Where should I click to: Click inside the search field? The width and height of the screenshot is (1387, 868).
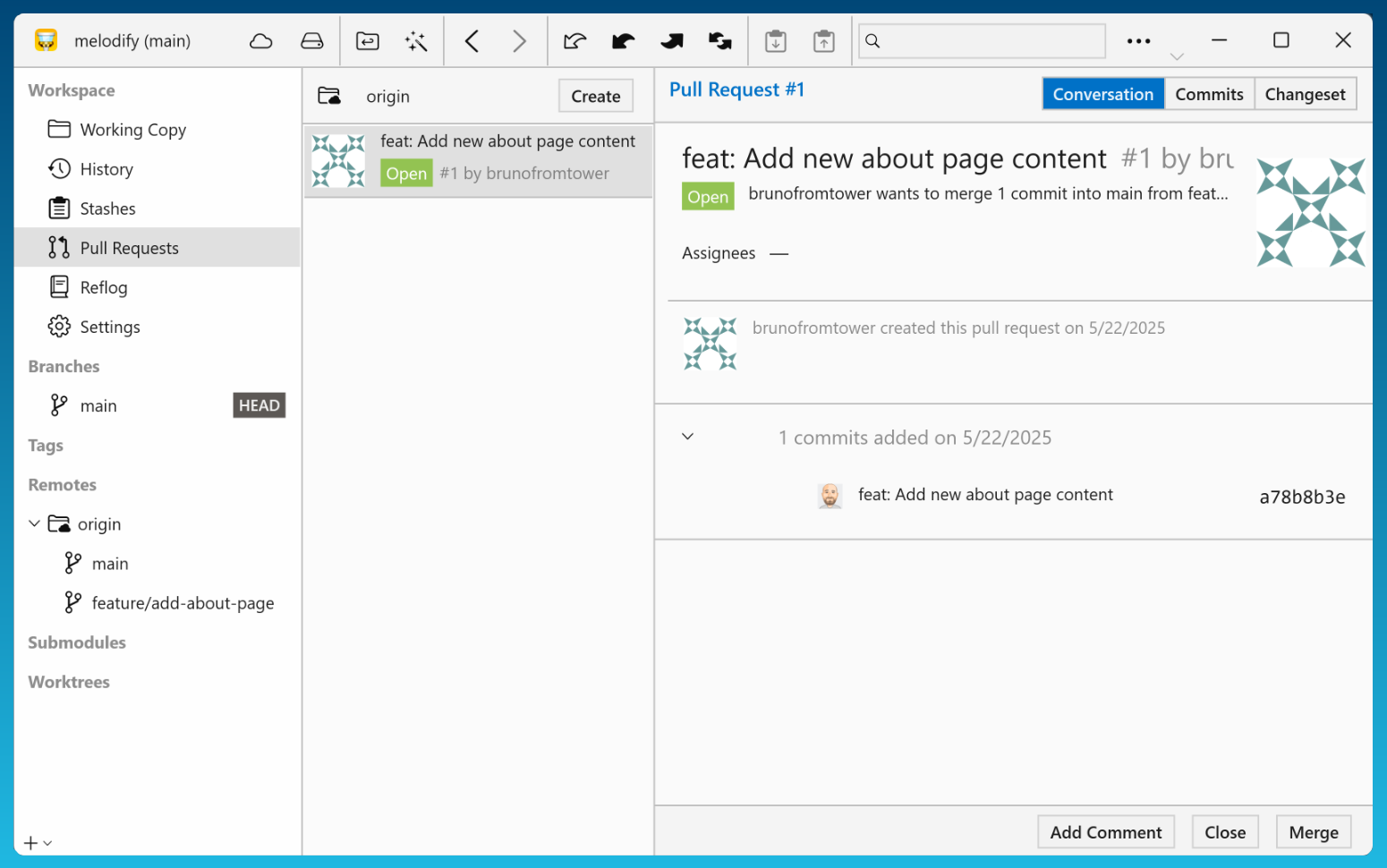coord(982,40)
